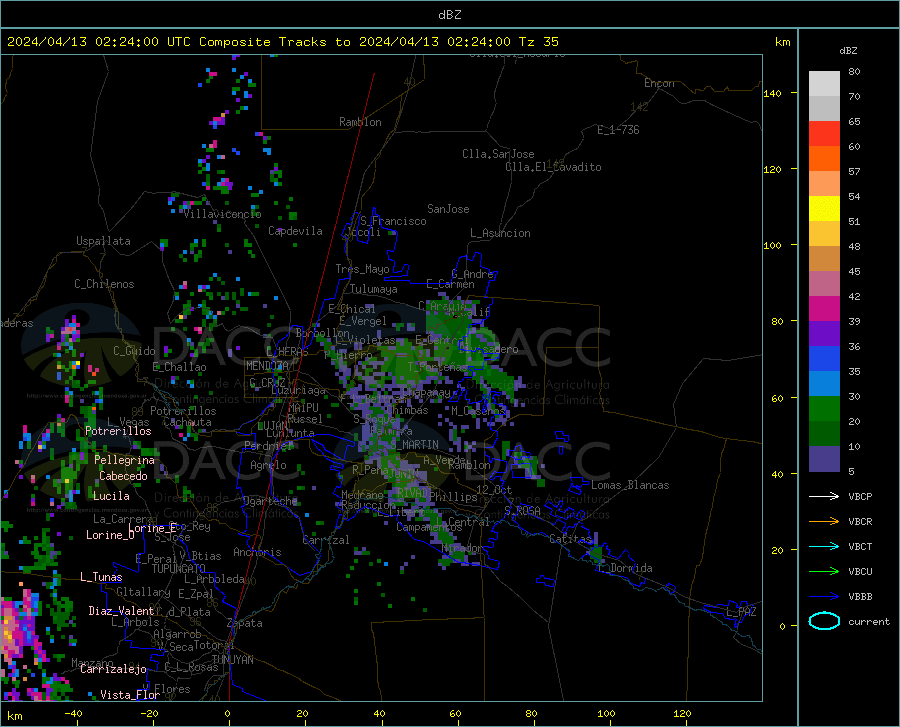The width and height of the screenshot is (900, 727).
Task: Click the C_Chilenos map label
Action: point(104,284)
